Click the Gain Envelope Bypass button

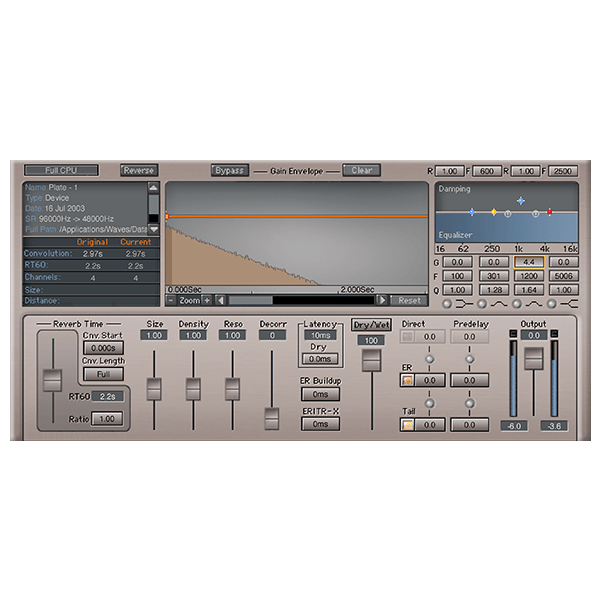coord(230,170)
